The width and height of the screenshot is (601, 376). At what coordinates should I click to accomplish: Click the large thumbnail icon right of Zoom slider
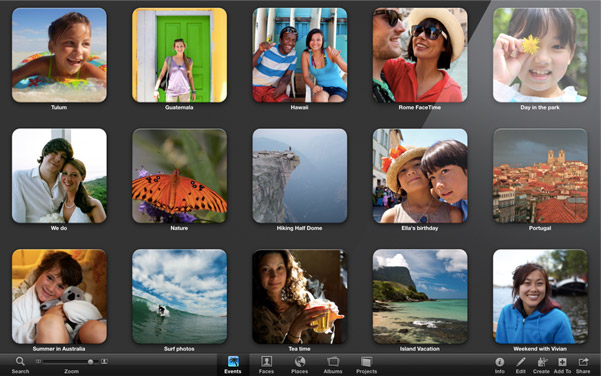[x=104, y=361]
